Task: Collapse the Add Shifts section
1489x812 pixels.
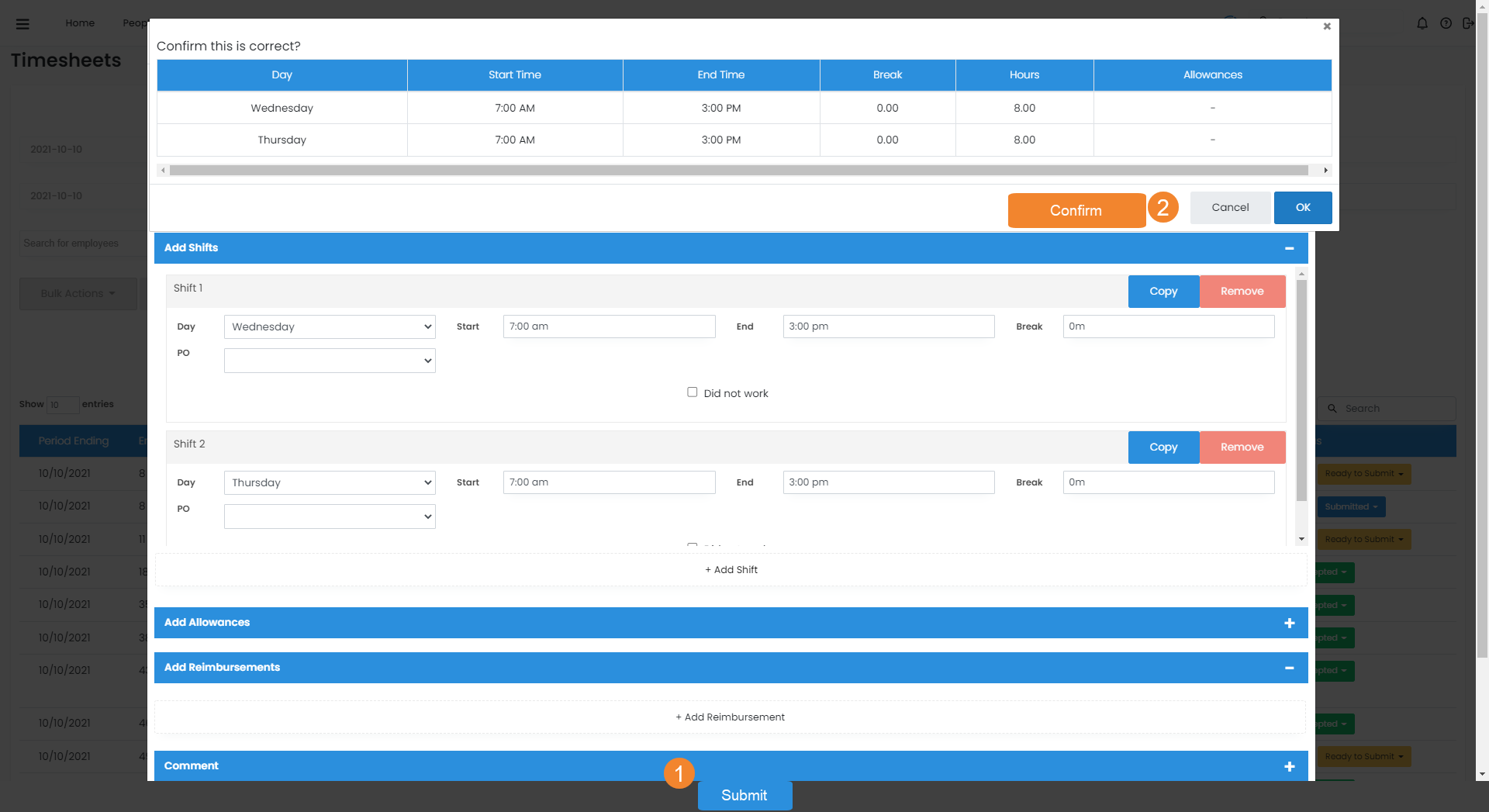Action: coord(1289,248)
